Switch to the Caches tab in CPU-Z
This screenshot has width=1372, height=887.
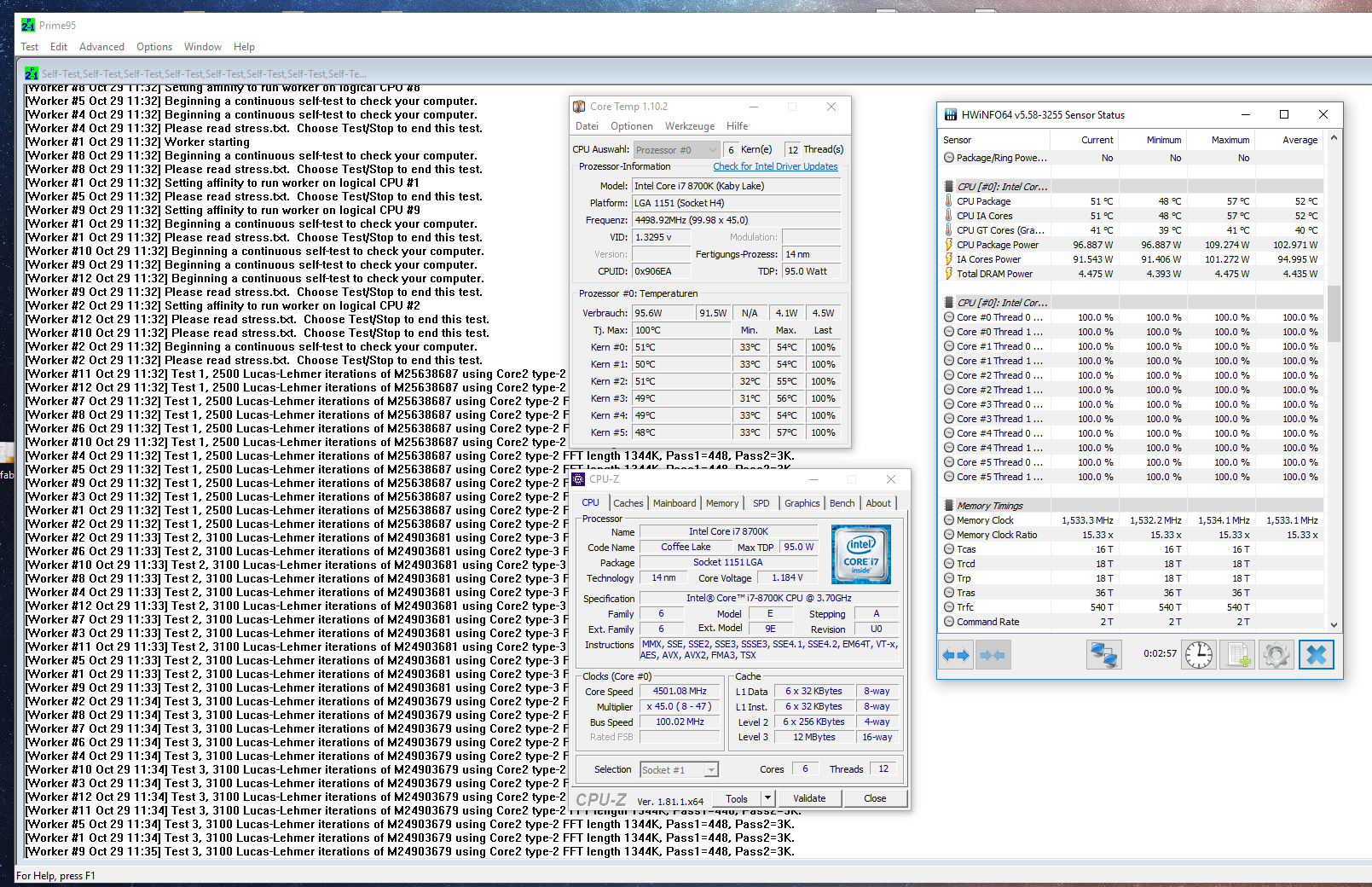pos(628,503)
